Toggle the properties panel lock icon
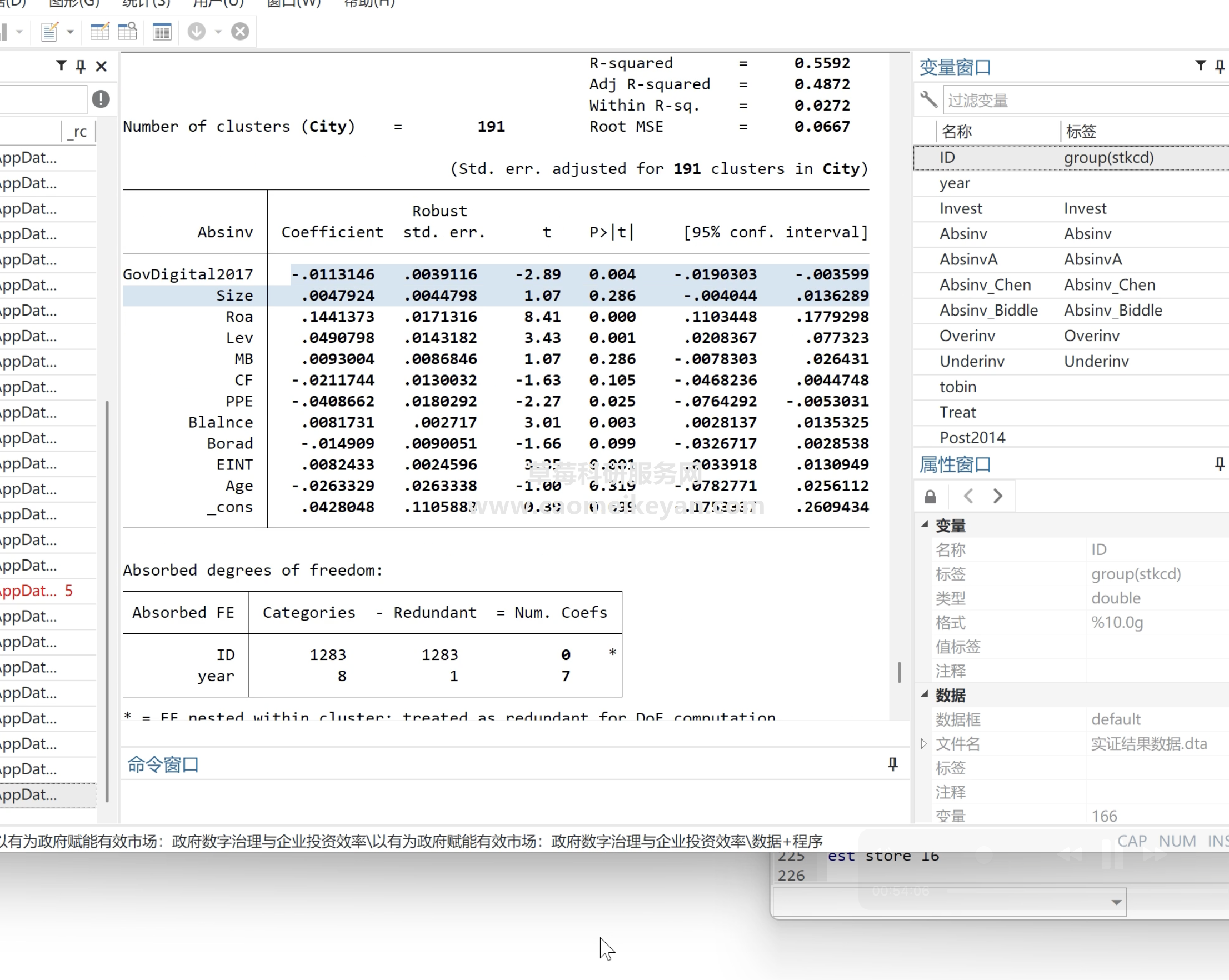This screenshot has height=980, width=1229. coord(930,497)
